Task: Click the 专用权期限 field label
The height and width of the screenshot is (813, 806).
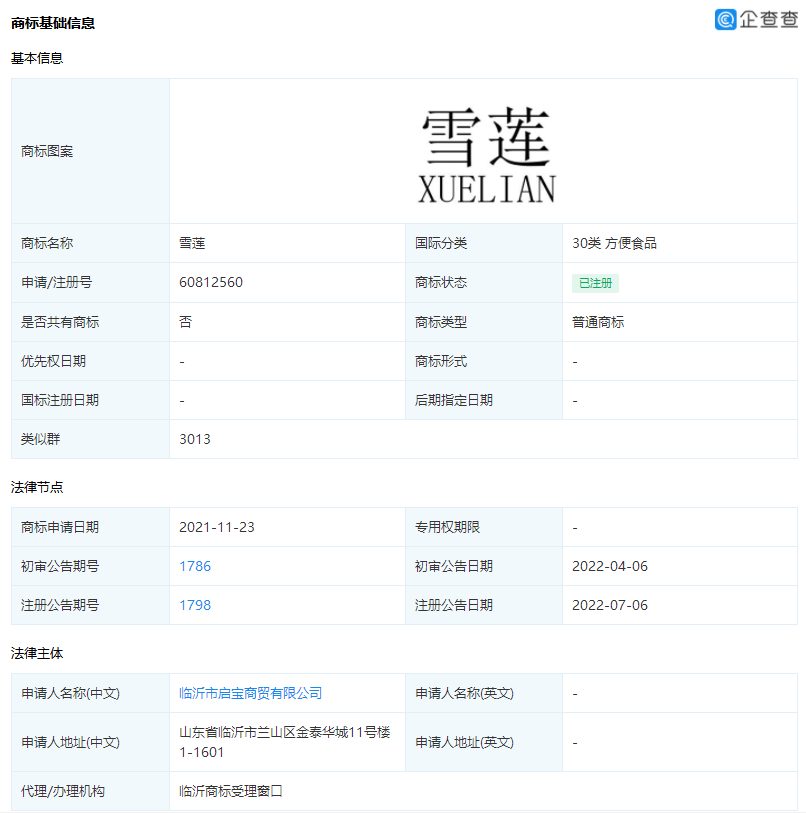Action: (x=448, y=527)
